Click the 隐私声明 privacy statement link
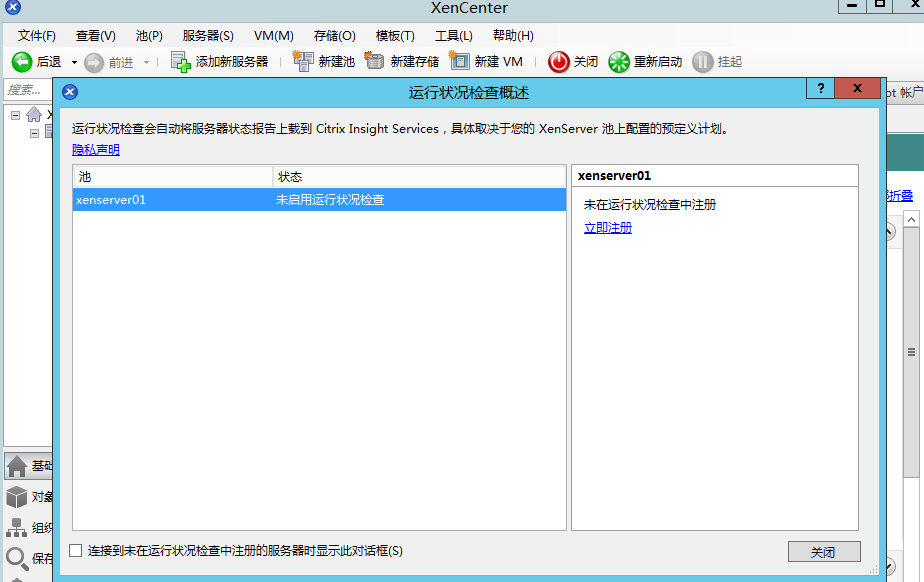The image size is (924, 582). click(96, 150)
